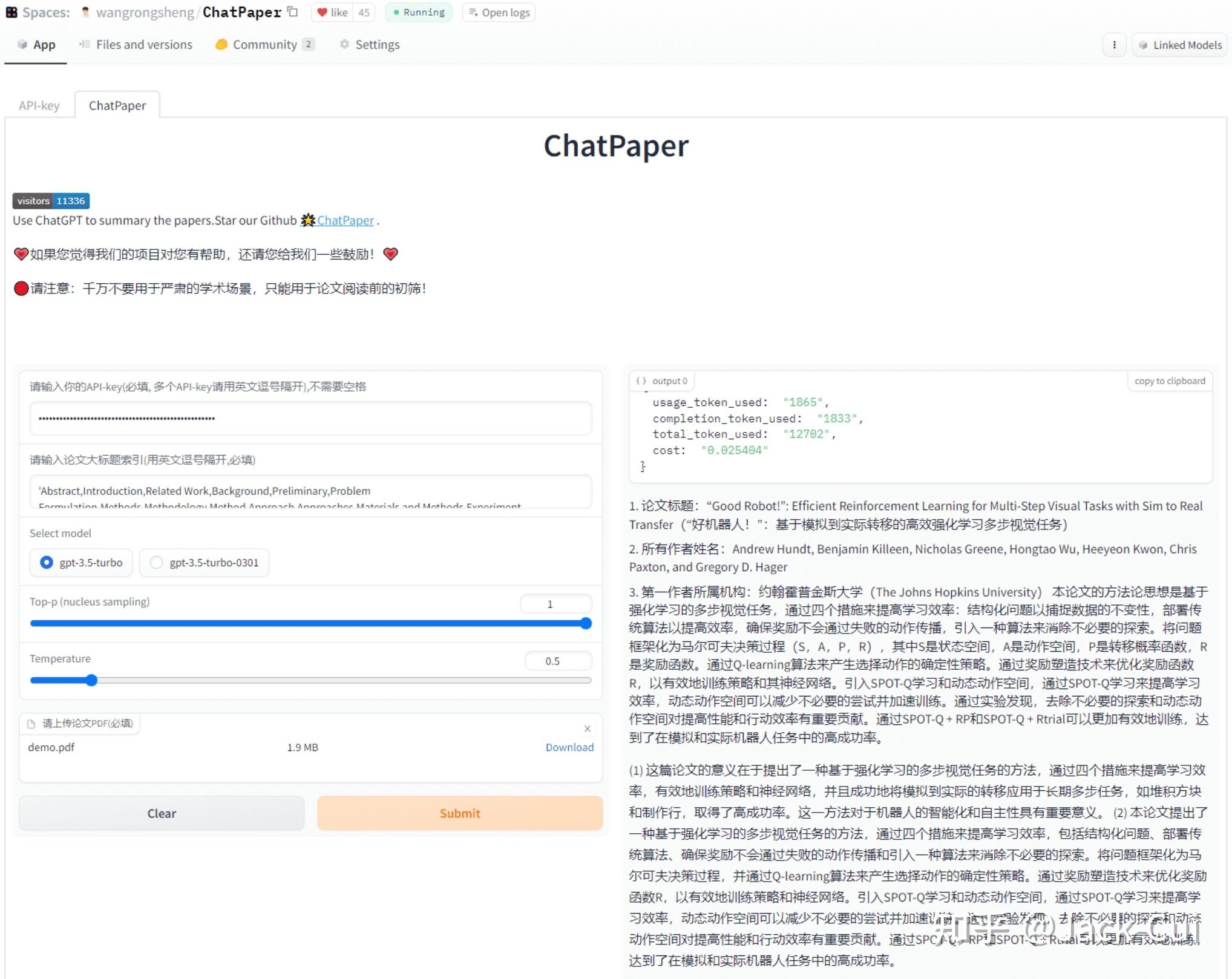Open the Community tab
The image size is (1232, 979).
tap(264, 44)
